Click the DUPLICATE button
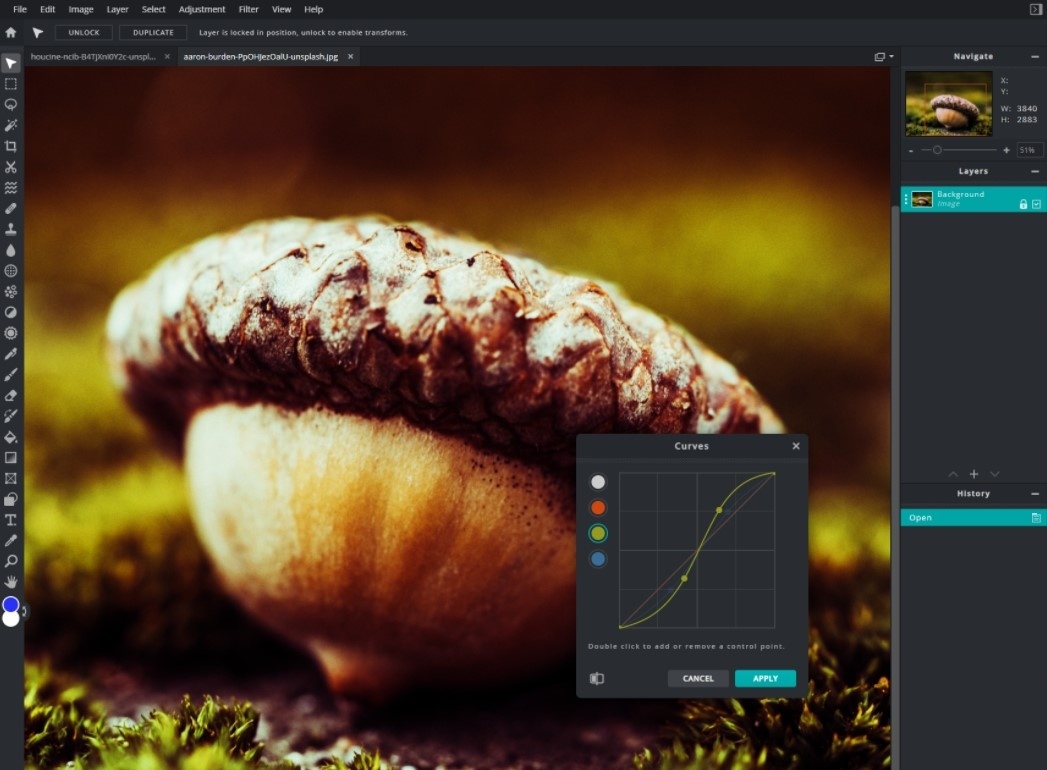The image size is (1047, 770). (x=152, y=32)
